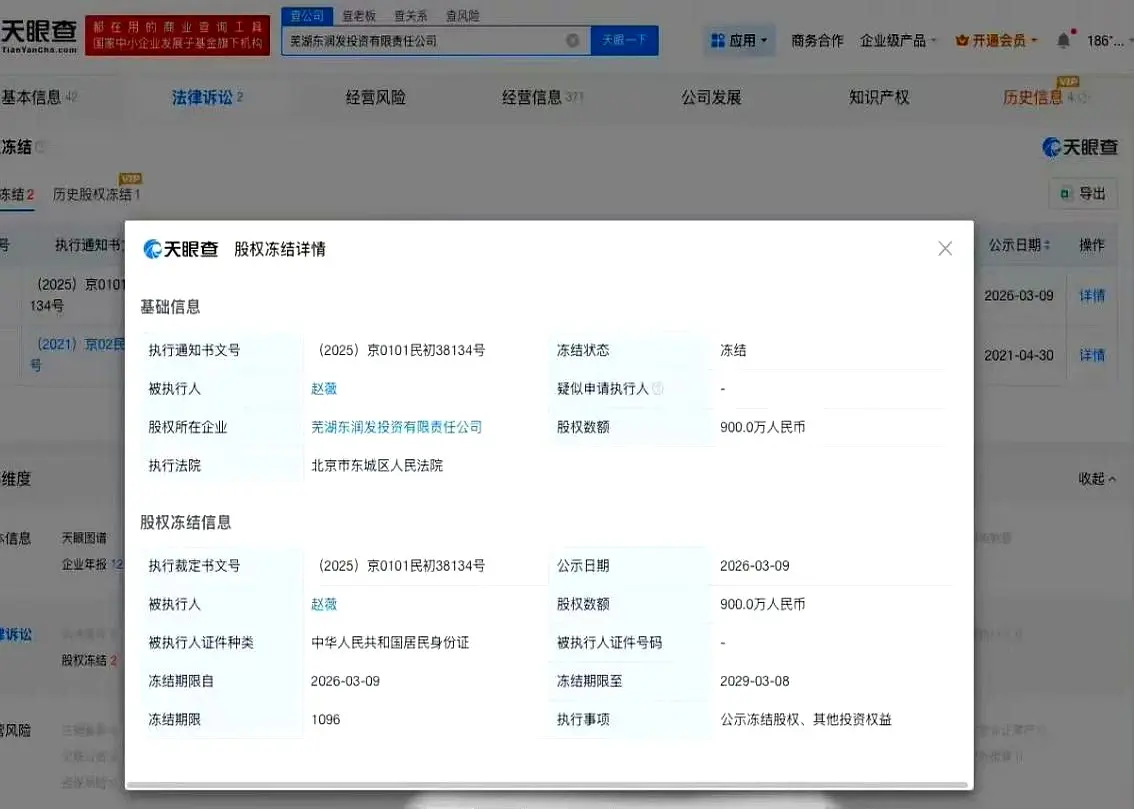Select the 查老板 search tab

pos(359,16)
